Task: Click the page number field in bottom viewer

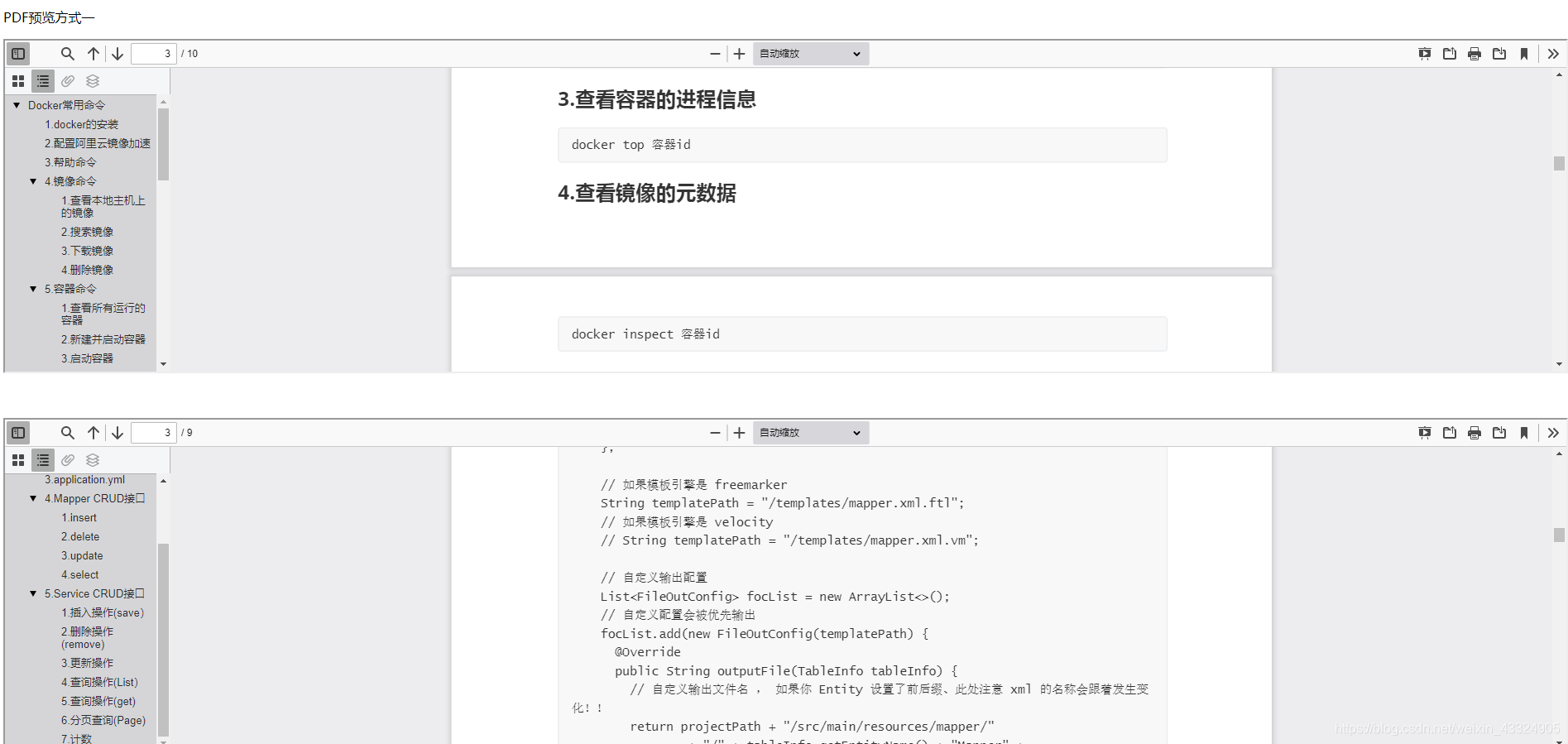Action: [x=154, y=433]
